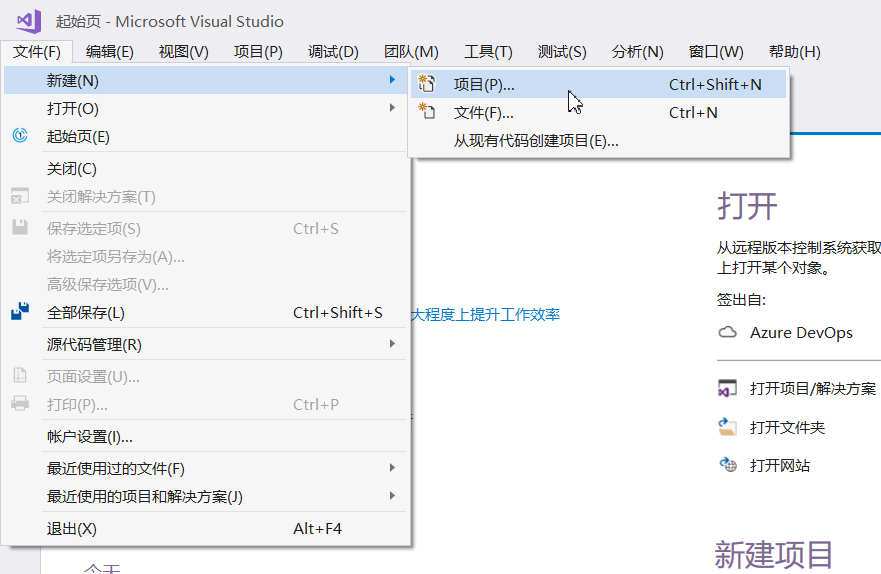Open the 编辑(E) menu
Screen dimensions: 881x574
point(110,52)
